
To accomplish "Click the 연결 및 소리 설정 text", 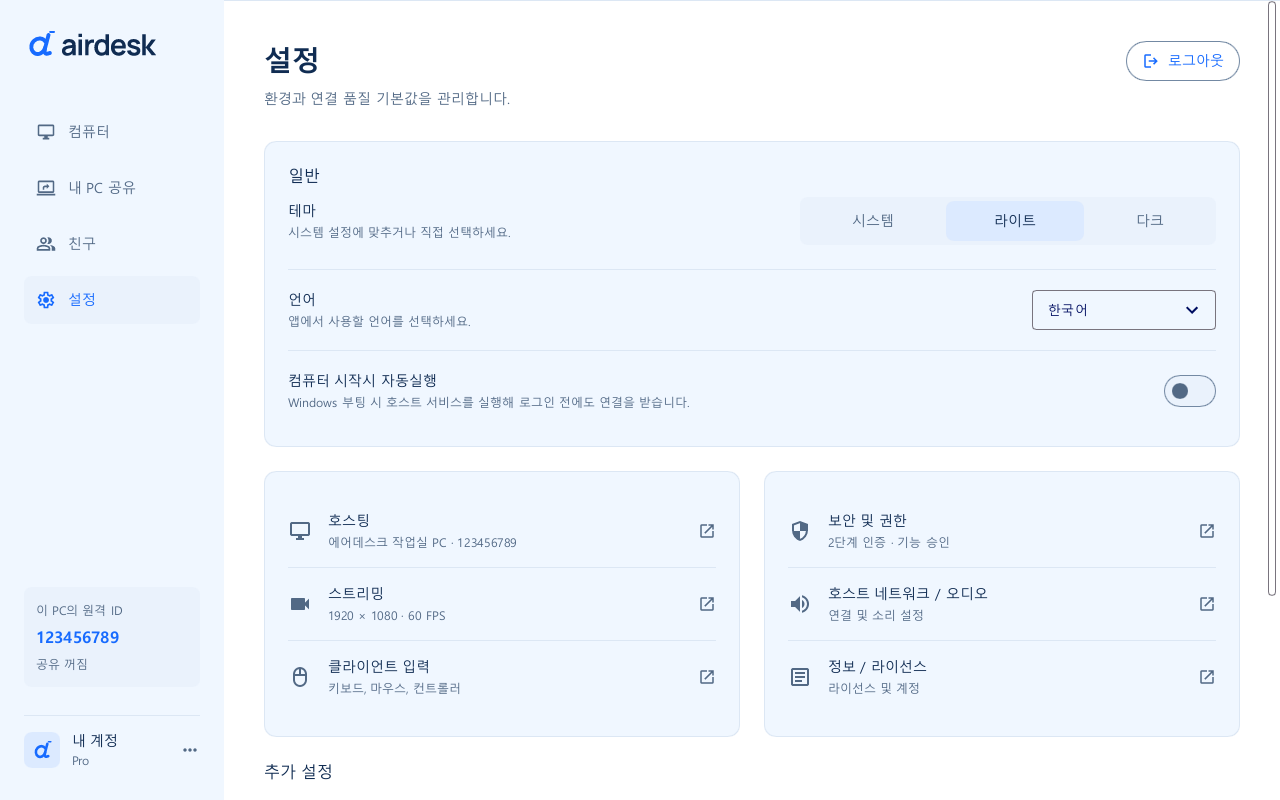I will coord(876,616).
